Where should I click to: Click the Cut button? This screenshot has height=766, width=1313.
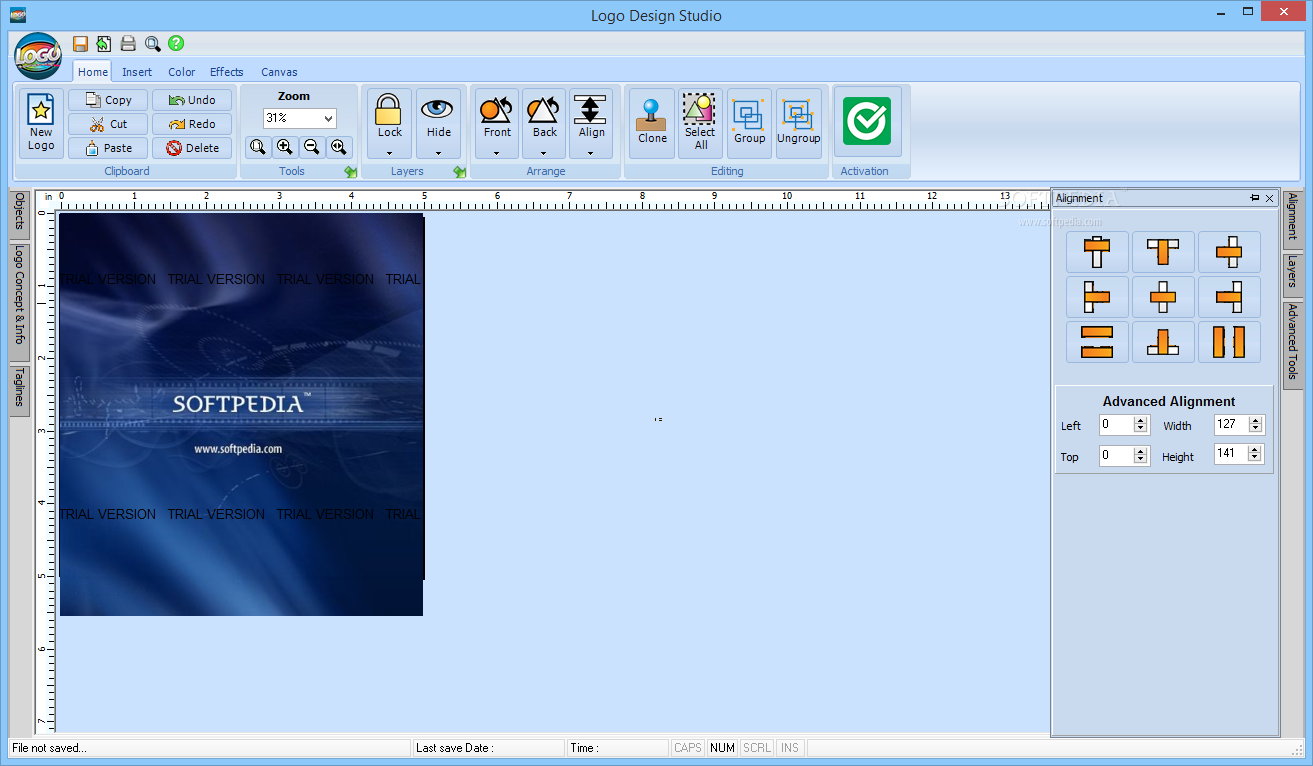pyautogui.click(x=108, y=124)
